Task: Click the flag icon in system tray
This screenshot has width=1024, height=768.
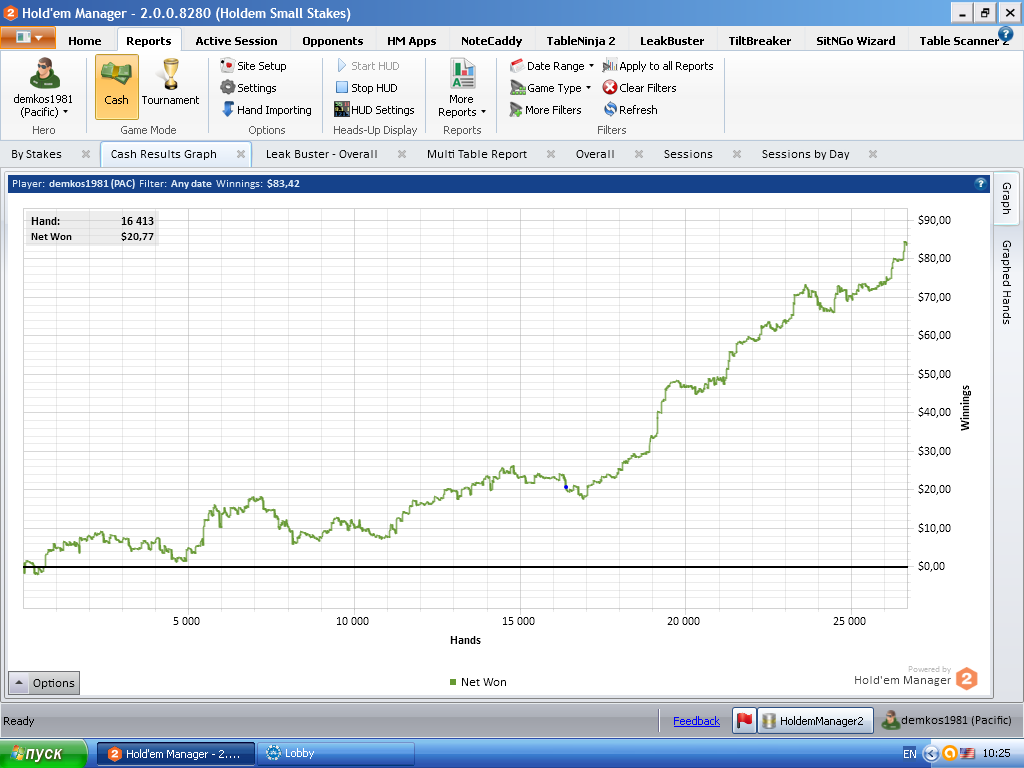Action: point(967,754)
